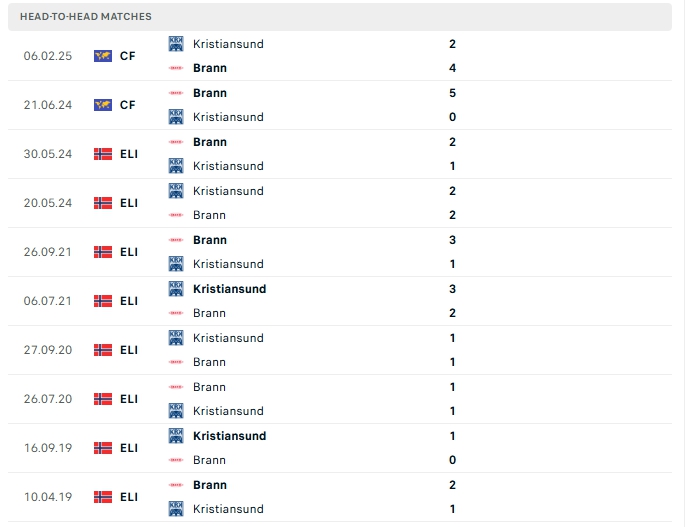Click Brann's score of 5 on 21.06.24

coord(453,93)
